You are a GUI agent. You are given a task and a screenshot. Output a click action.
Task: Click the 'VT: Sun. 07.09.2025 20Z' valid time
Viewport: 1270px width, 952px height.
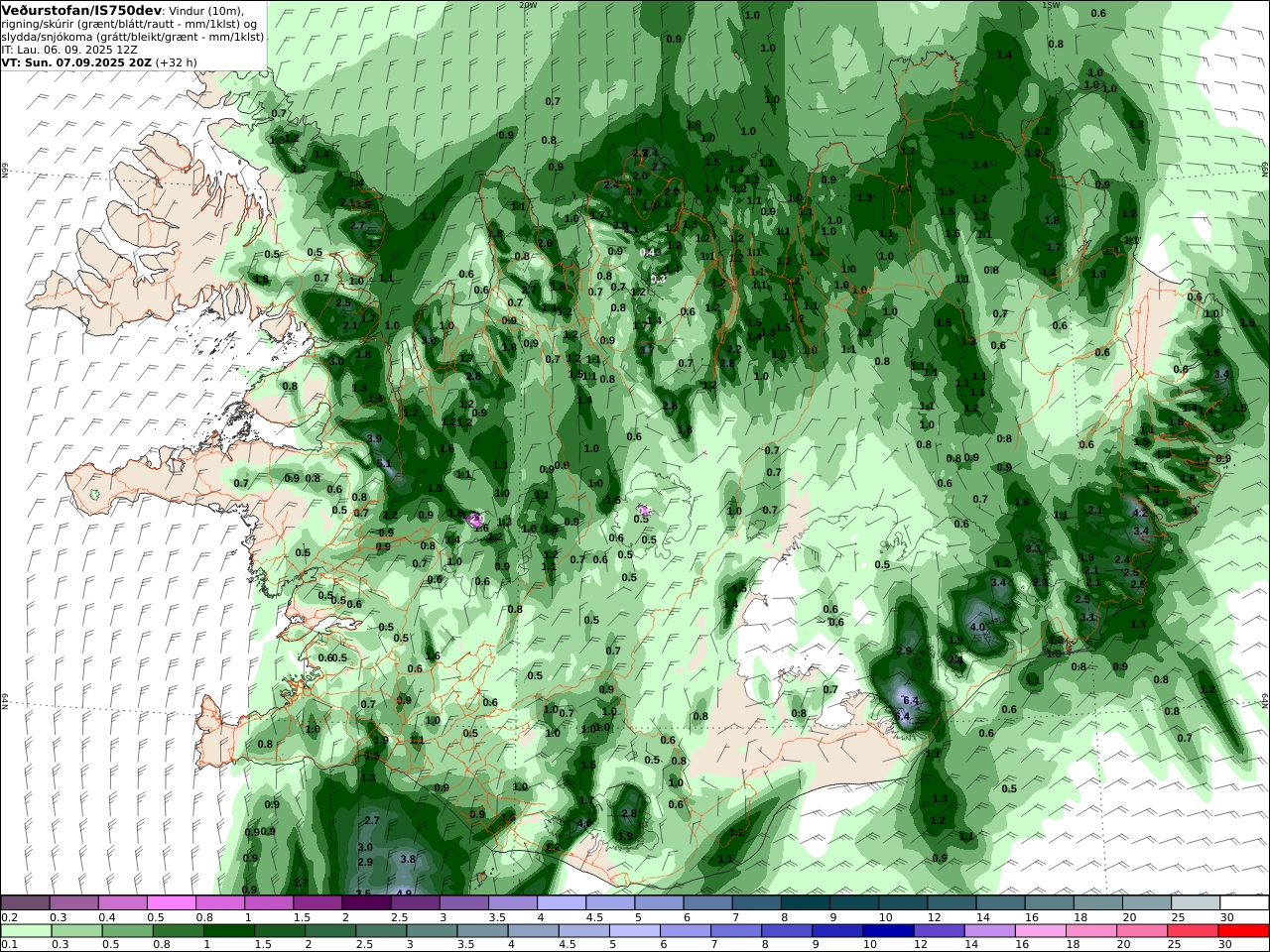tap(75, 61)
